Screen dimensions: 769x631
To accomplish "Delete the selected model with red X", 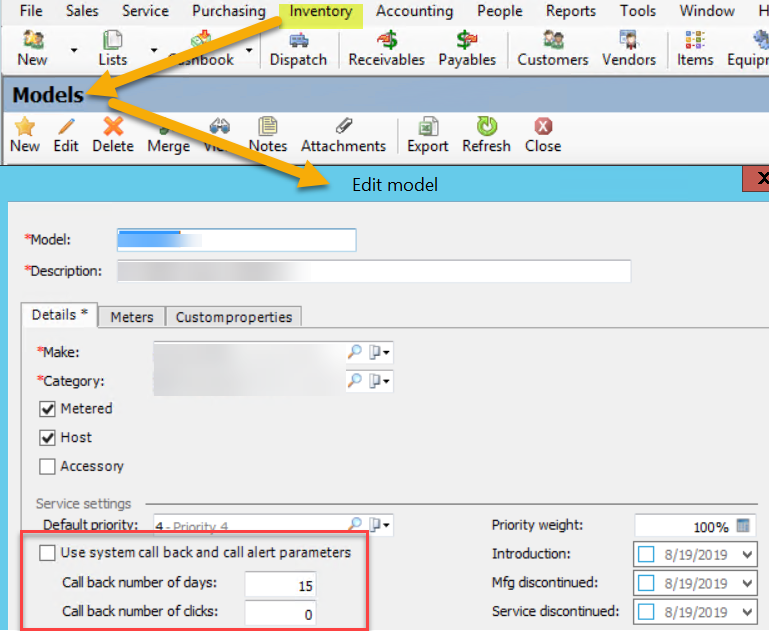I will tap(113, 135).
